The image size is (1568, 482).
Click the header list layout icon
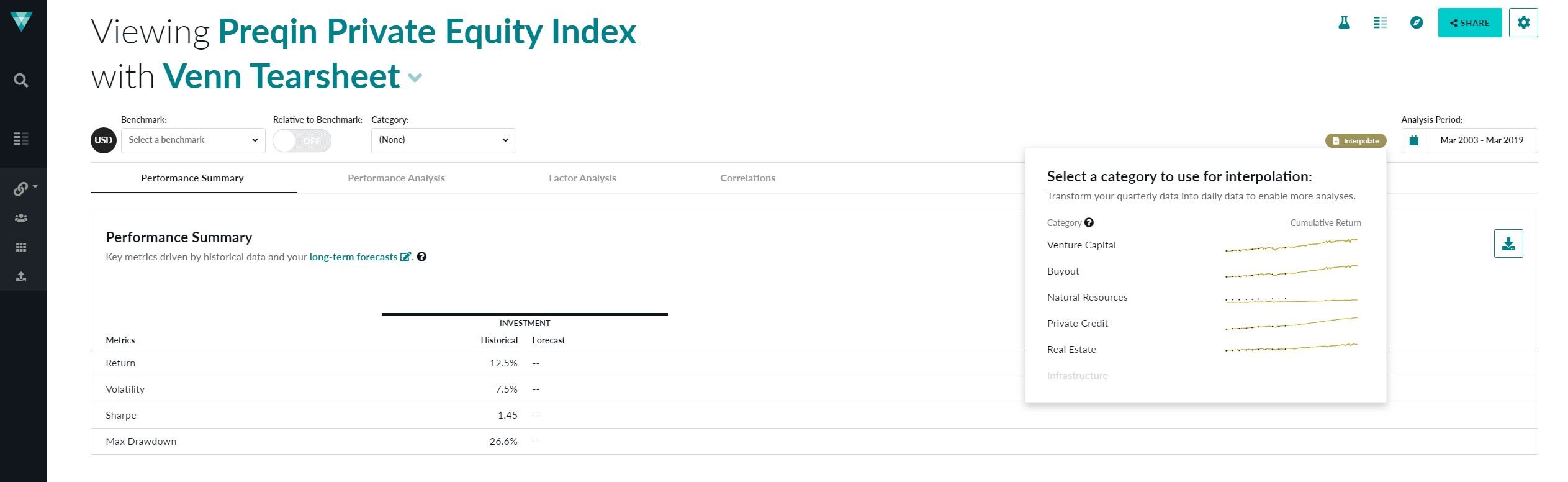(1380, 23)
